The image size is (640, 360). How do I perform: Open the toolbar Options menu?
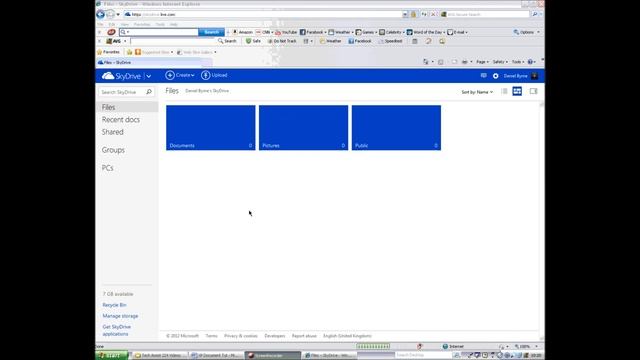[527, 32]
